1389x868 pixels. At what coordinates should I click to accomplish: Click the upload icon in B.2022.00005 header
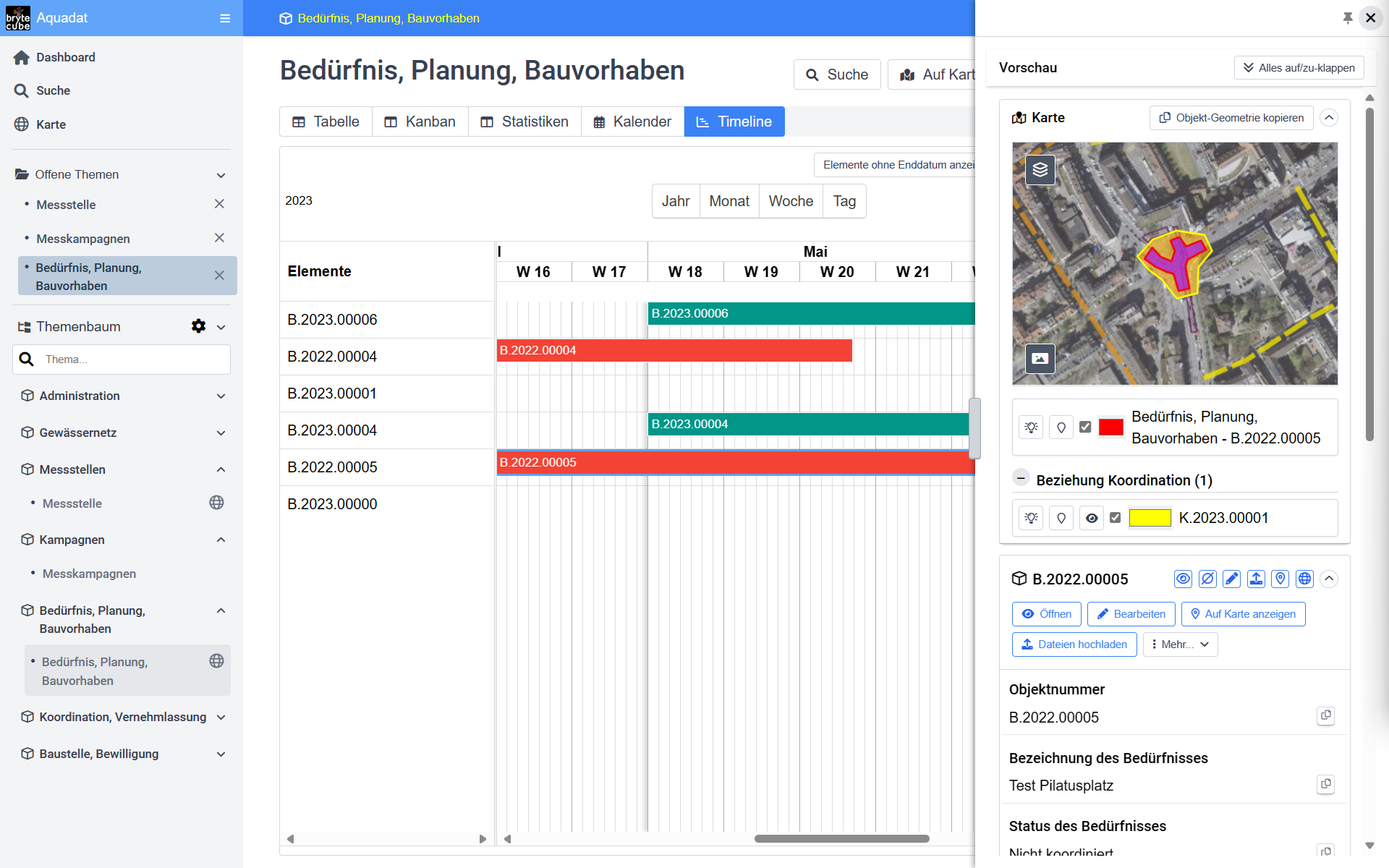click(1256, 579)
